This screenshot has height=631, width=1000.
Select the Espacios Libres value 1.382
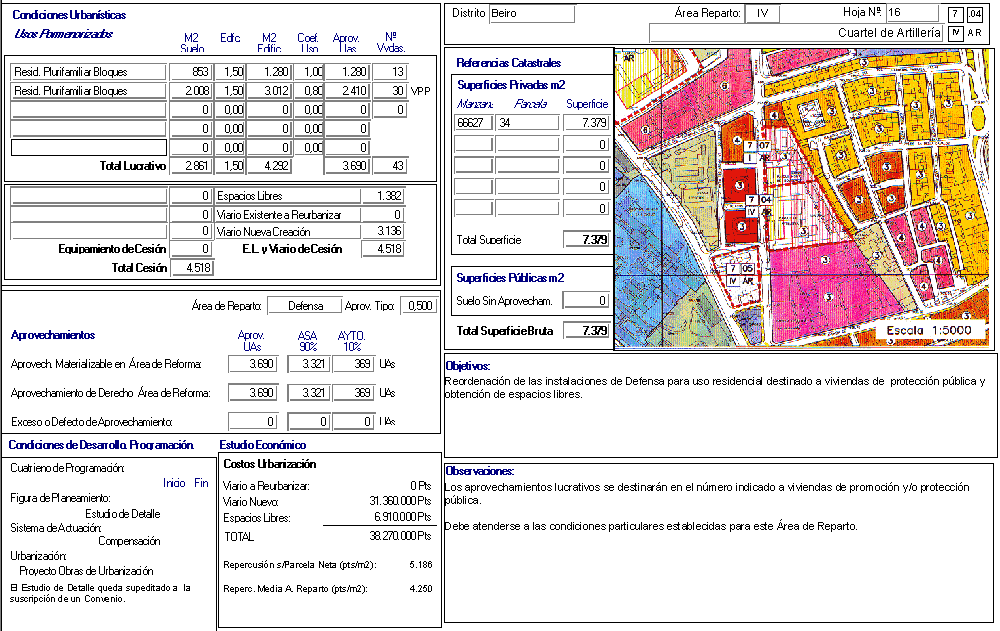[384, 196]
